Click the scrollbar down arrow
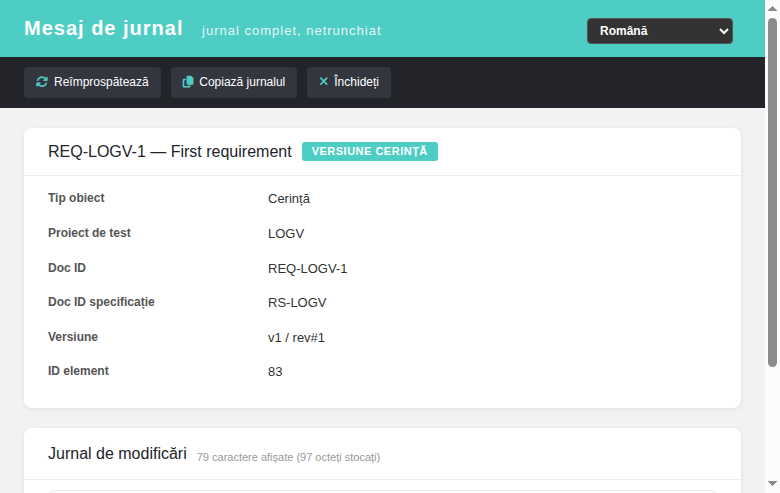780x493 pixels. tap(773, 484)
